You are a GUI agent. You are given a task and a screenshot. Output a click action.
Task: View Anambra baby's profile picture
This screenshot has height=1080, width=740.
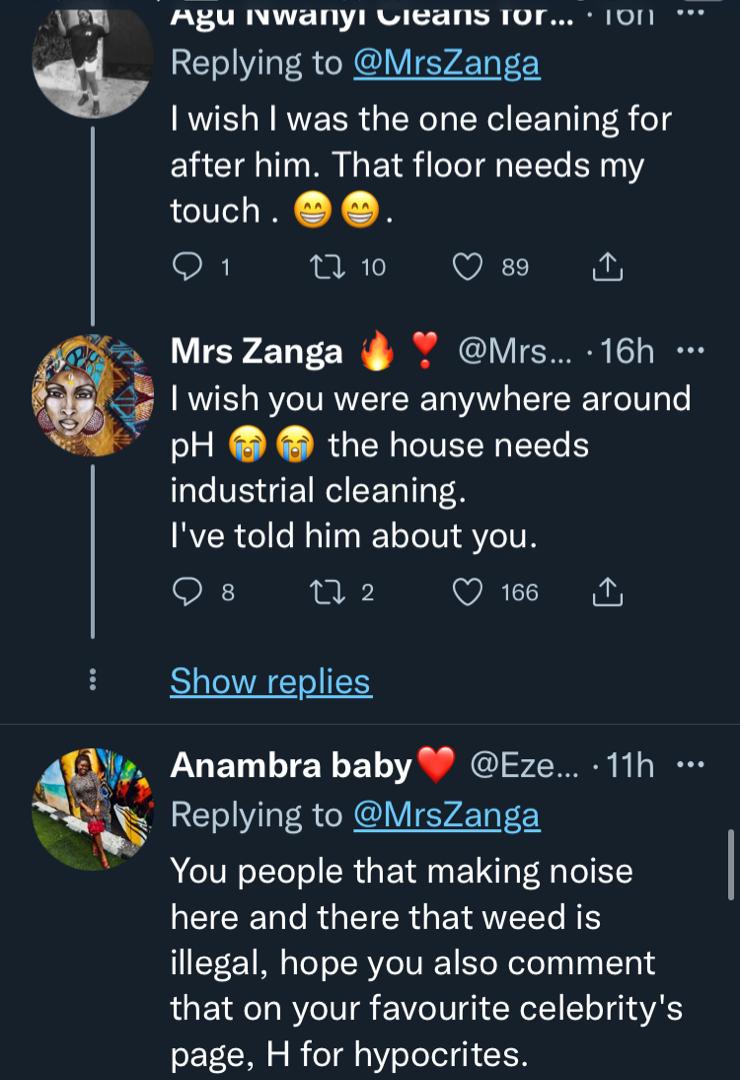click(x=93, y=808)
